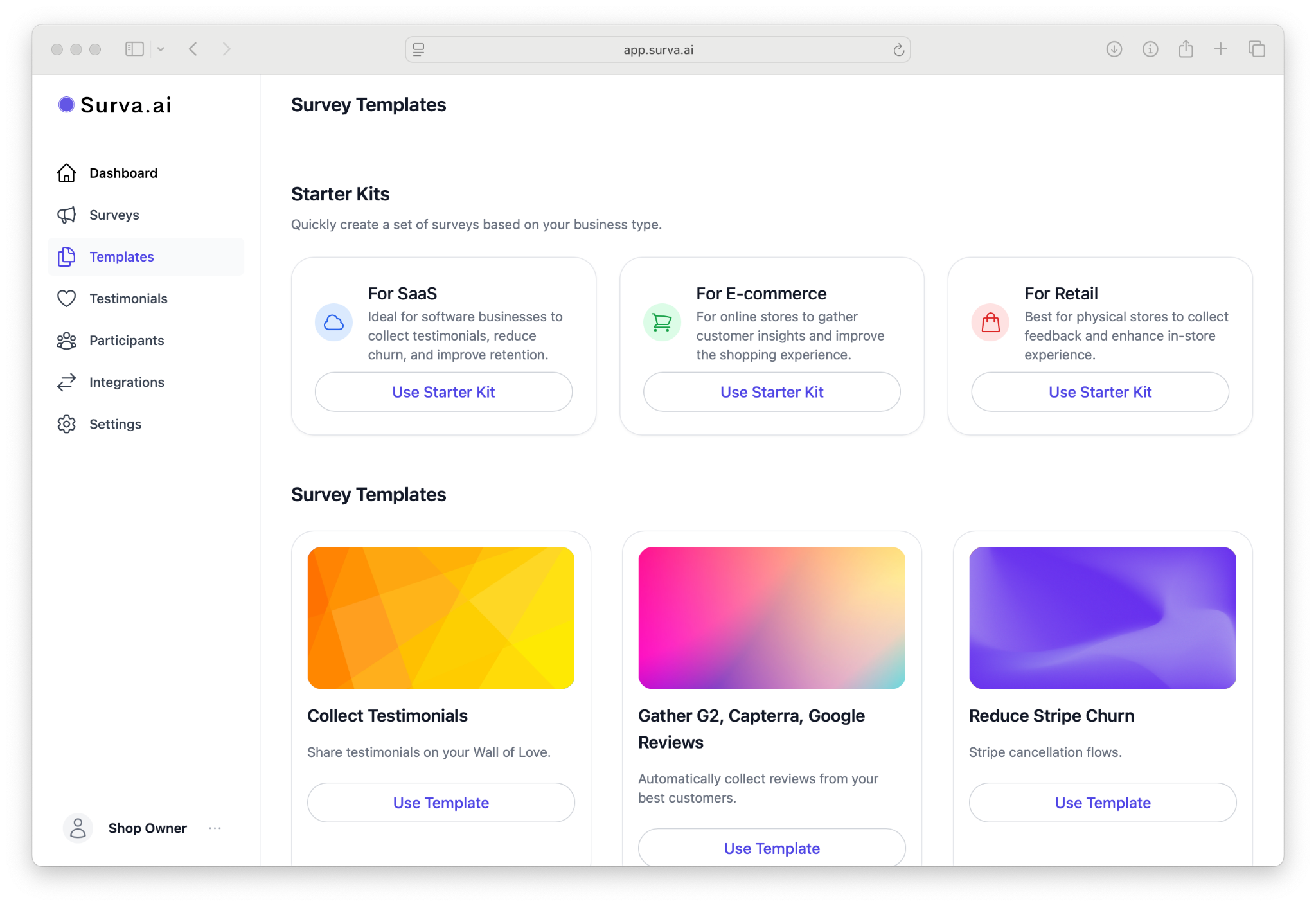Image resolution: width=1316 pixels, height=906 pixels.
Task: Click the Shop Owner avatar icon
Action: click(78, 828)
